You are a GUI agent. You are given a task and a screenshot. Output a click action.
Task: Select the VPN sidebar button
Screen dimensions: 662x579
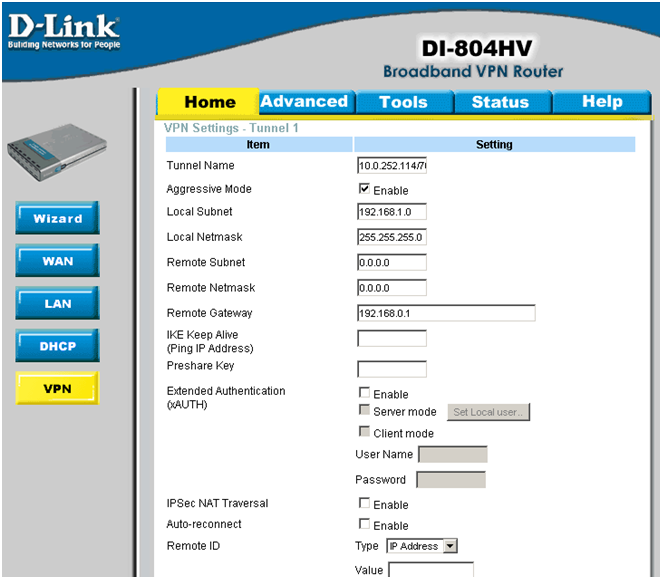(x=57, y=389)
